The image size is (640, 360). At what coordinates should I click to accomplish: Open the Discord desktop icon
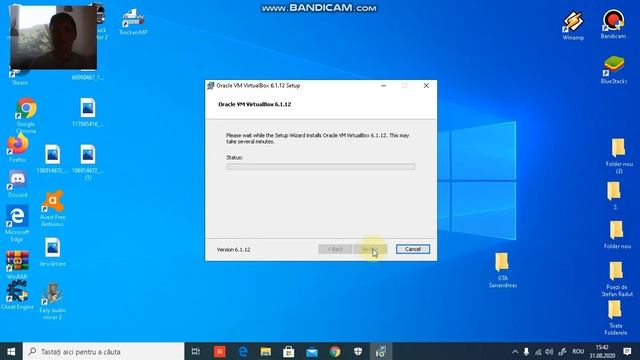pyautogui.click(x=18, y=184)
